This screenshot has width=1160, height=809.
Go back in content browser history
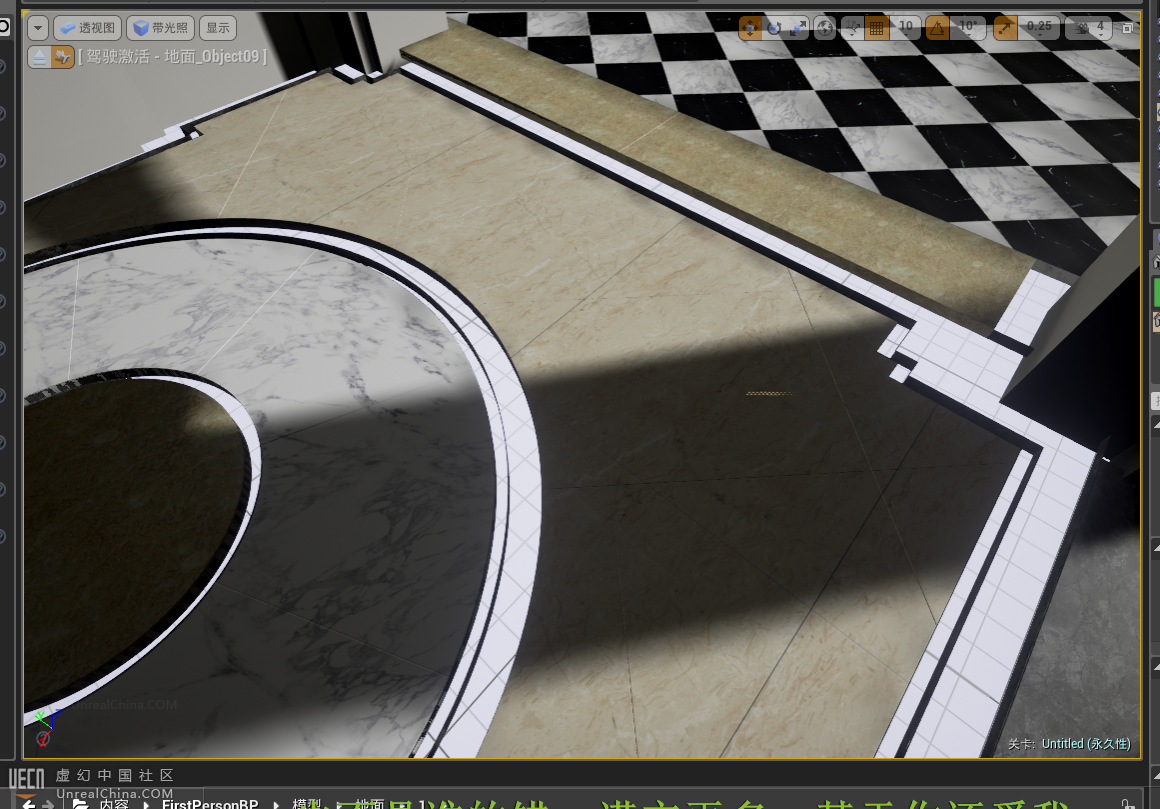coord(28,804)
